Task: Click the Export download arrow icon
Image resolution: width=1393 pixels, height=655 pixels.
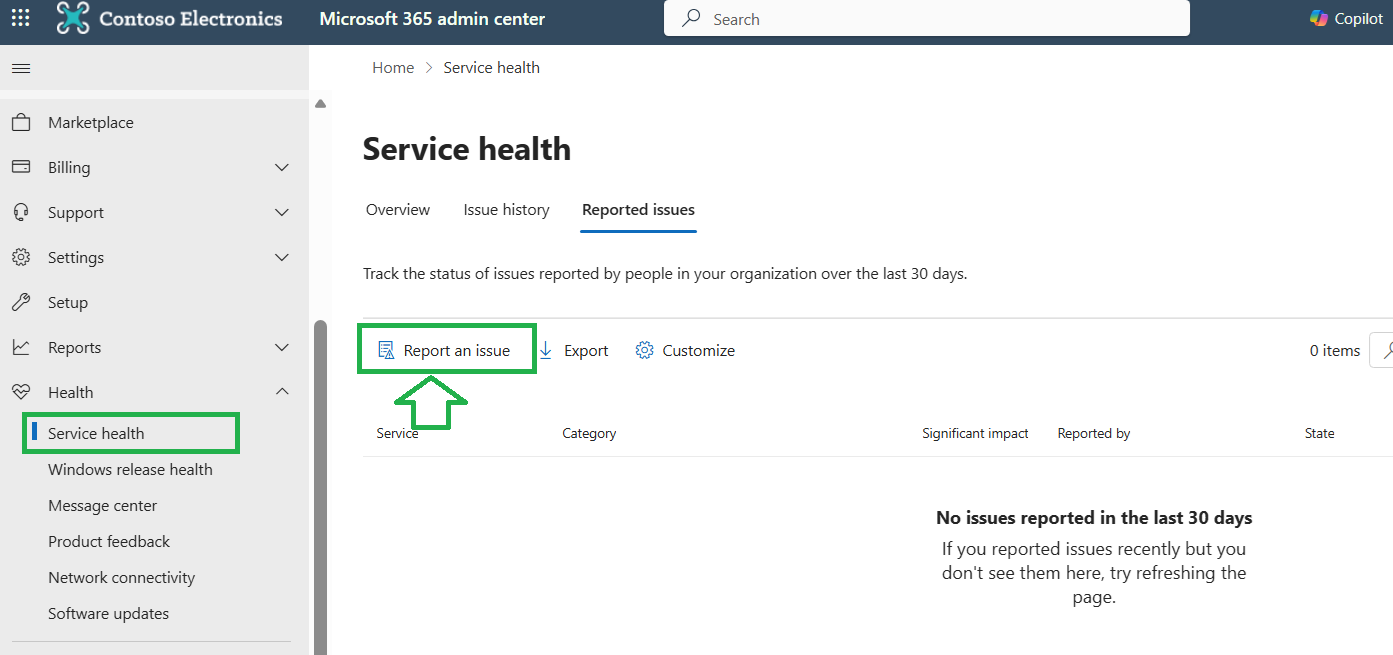Action: click(546, 350)
